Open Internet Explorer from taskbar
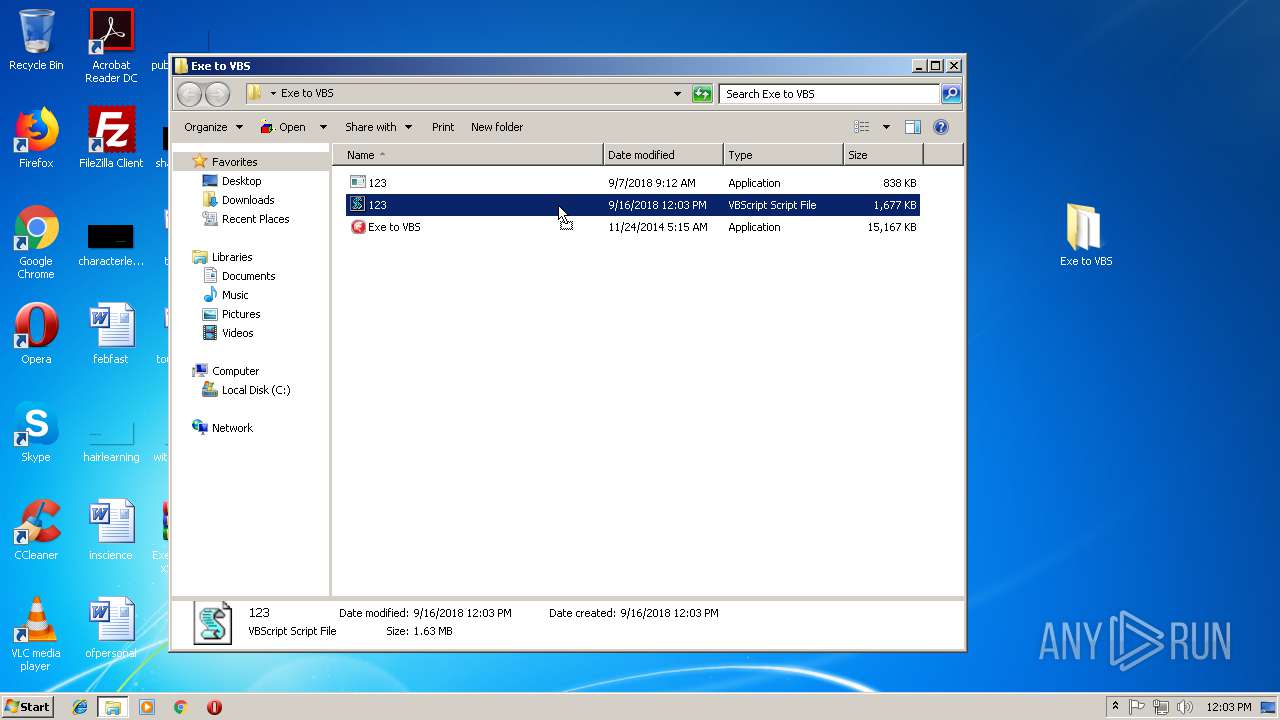 80,707
